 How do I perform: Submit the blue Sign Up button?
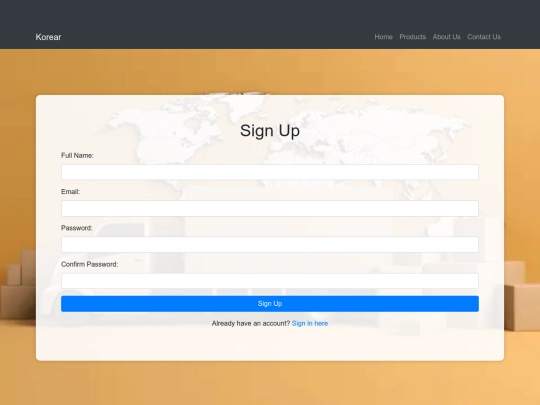(x=270, y=304)
